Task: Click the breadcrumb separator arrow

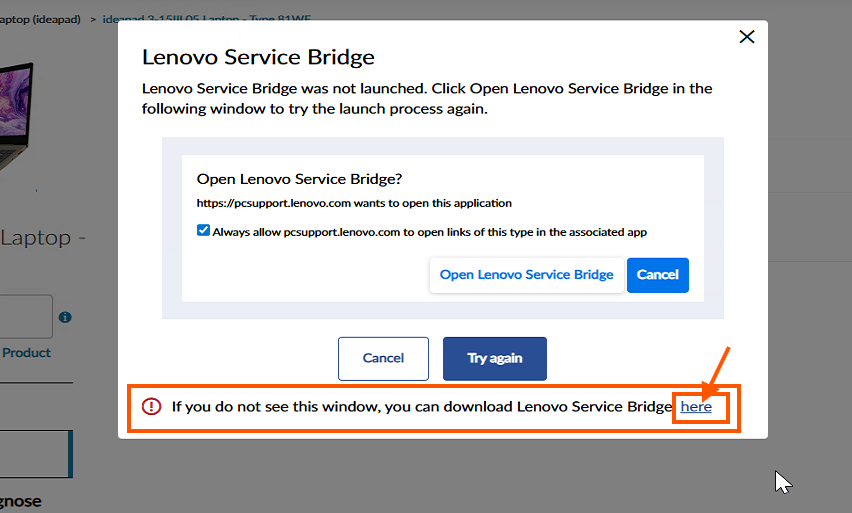Action: 93,20
